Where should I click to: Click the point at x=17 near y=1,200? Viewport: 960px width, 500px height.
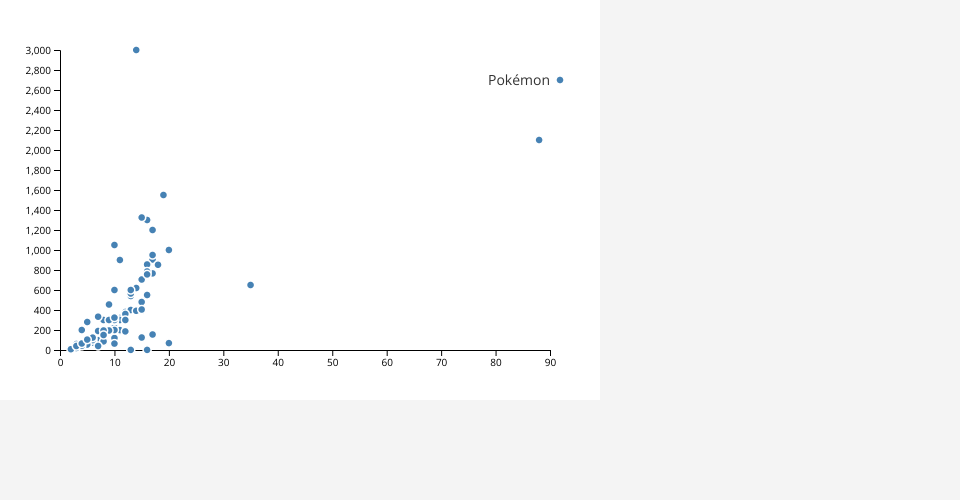coord(152,230)
